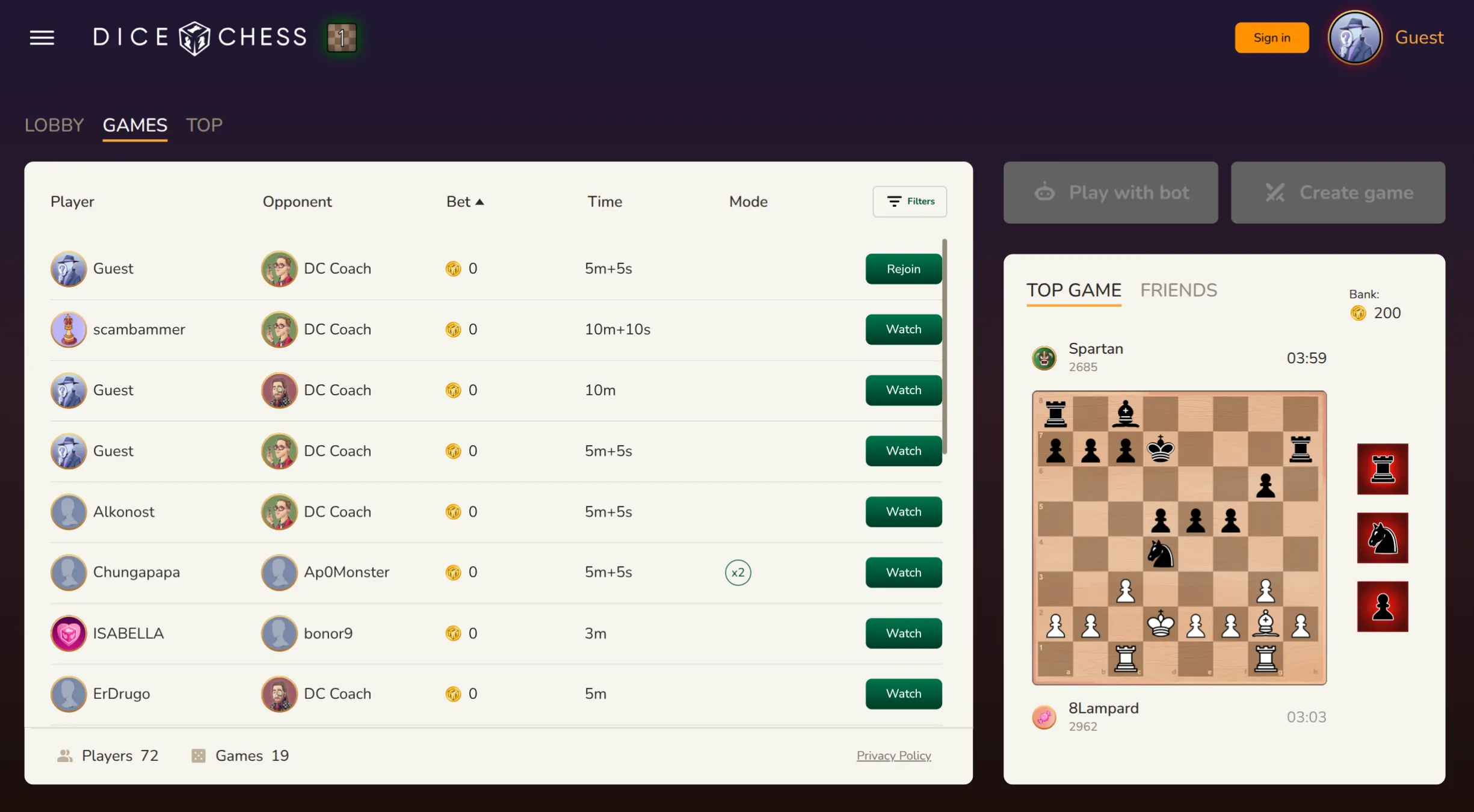Sort by the Bet column arrow
This screenshot has height=812, width=1474.
click(480, 202)
